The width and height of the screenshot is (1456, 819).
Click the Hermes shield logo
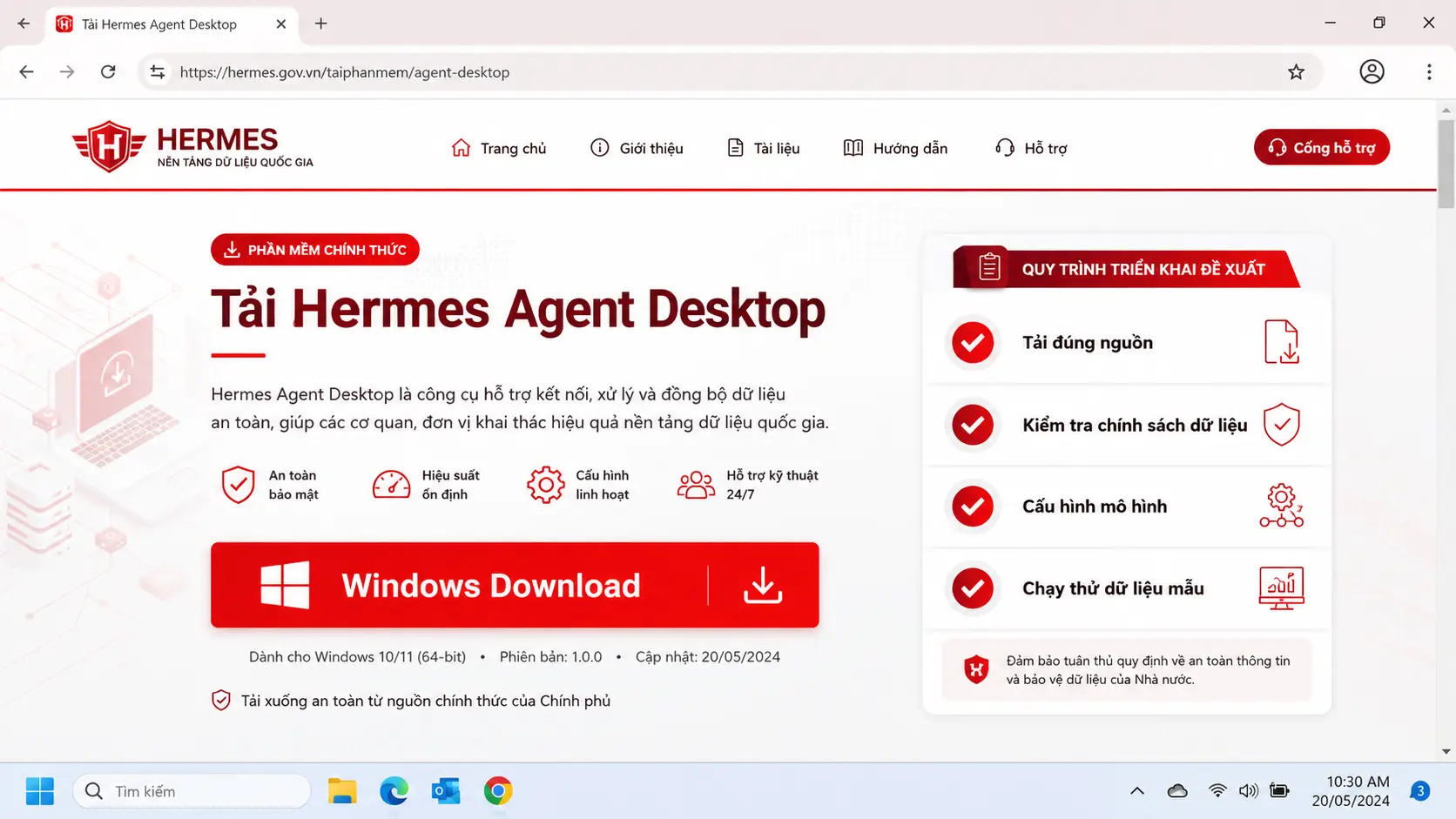pyautogui.click(x=109, y=146)
